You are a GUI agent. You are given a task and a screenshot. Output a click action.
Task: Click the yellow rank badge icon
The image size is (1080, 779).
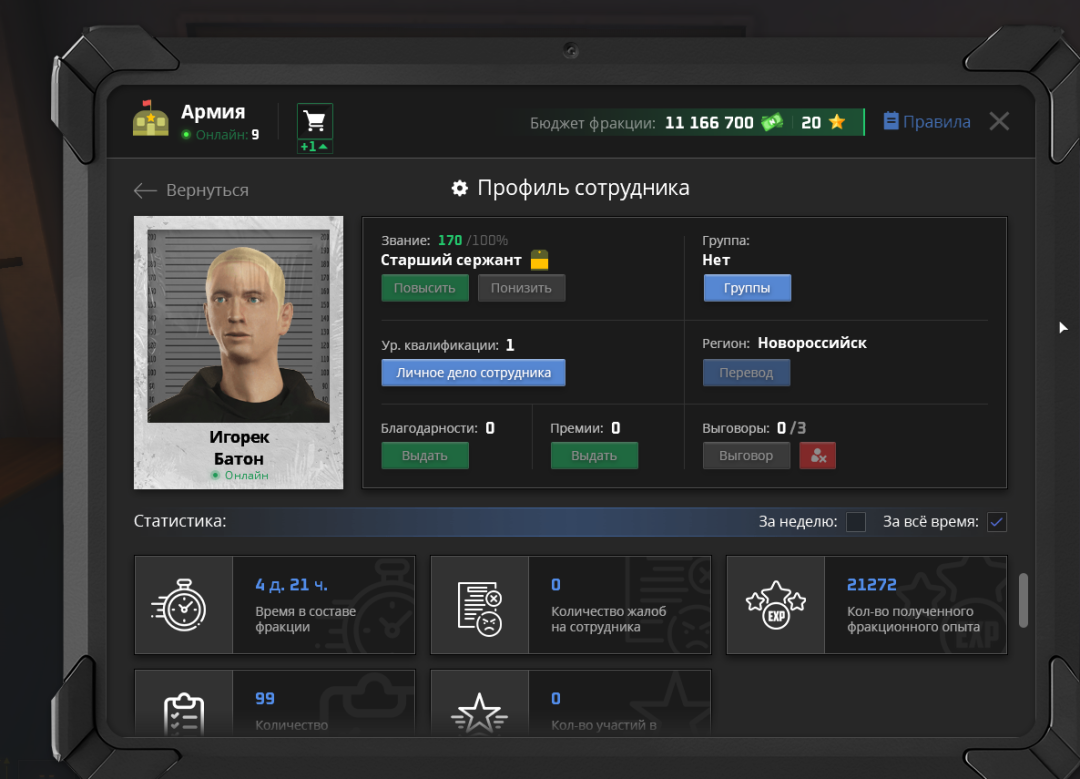point(539,260)
